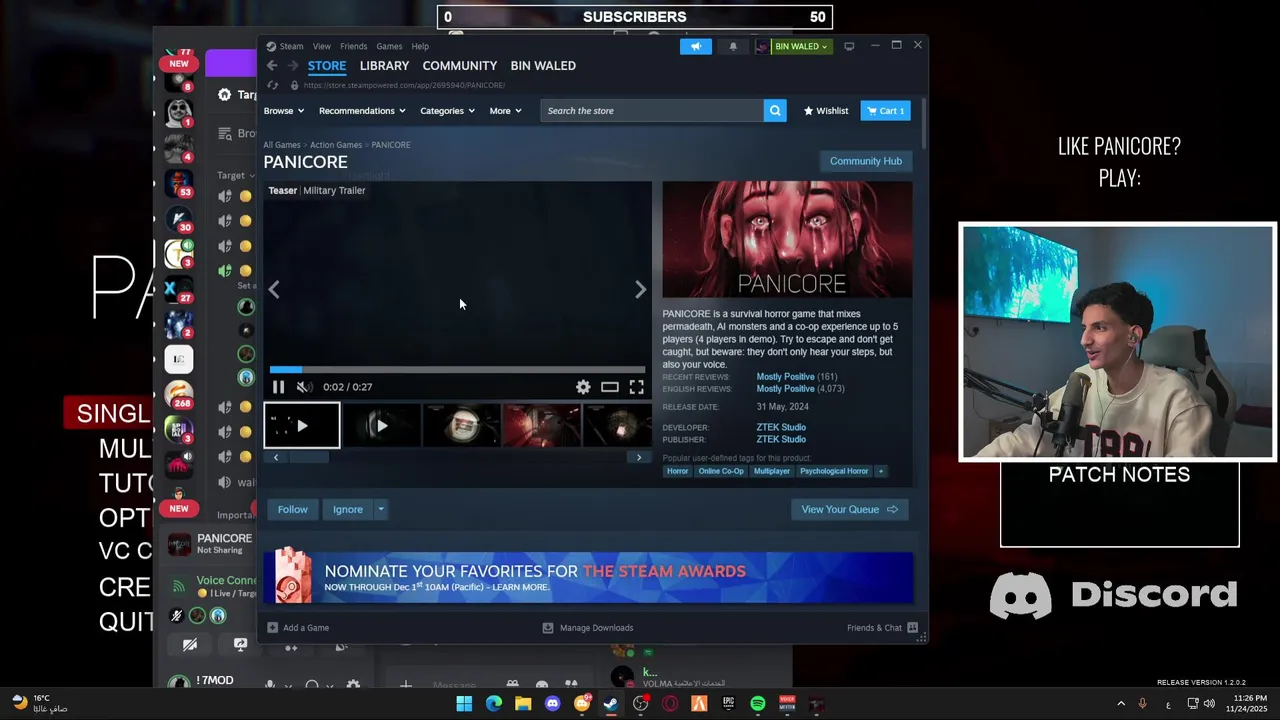
Task: Go forward with Steam's forward arrow
Action: tap(292, 65)
